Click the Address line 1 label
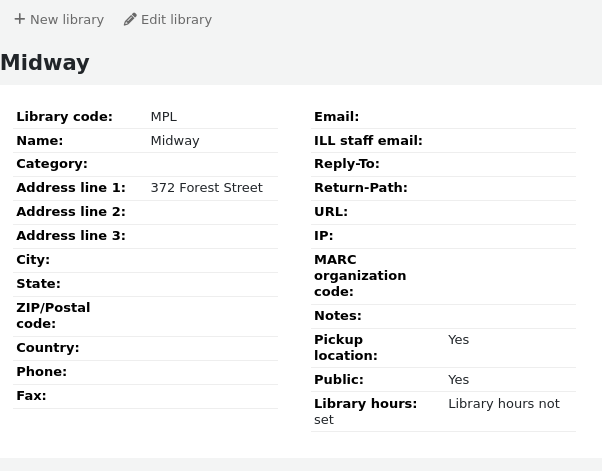Viewport: 602px width, 471px height. point(71,188)
